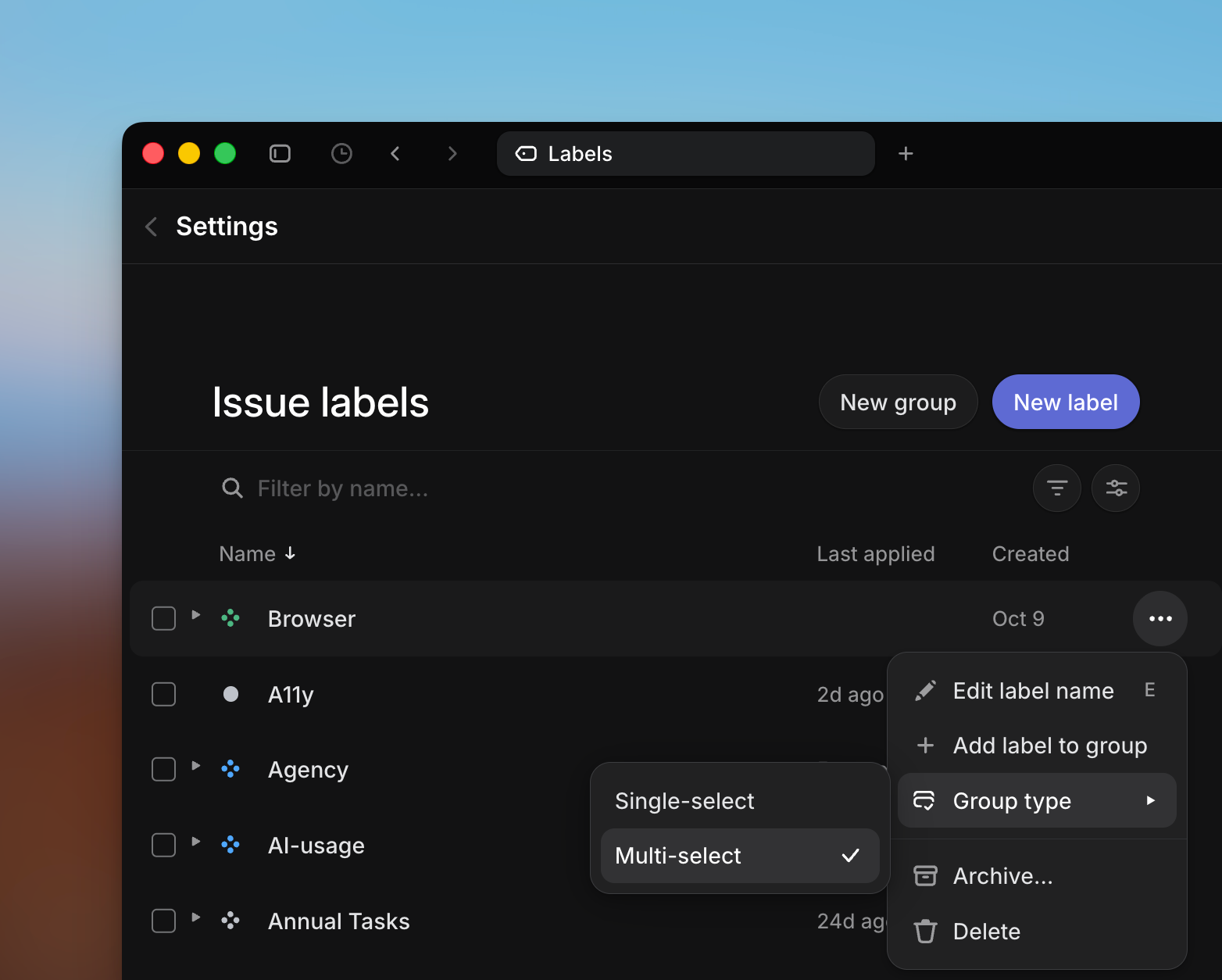Viewport: 1222px width, 980px height.
Task: Click the Last applied column header
Action: click(875, 553)
